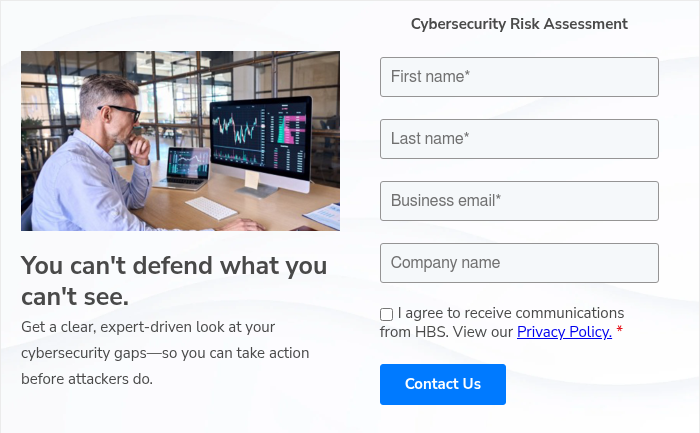Click the laptop in the photo
700x433 pixels.
[x=186, y=168]
